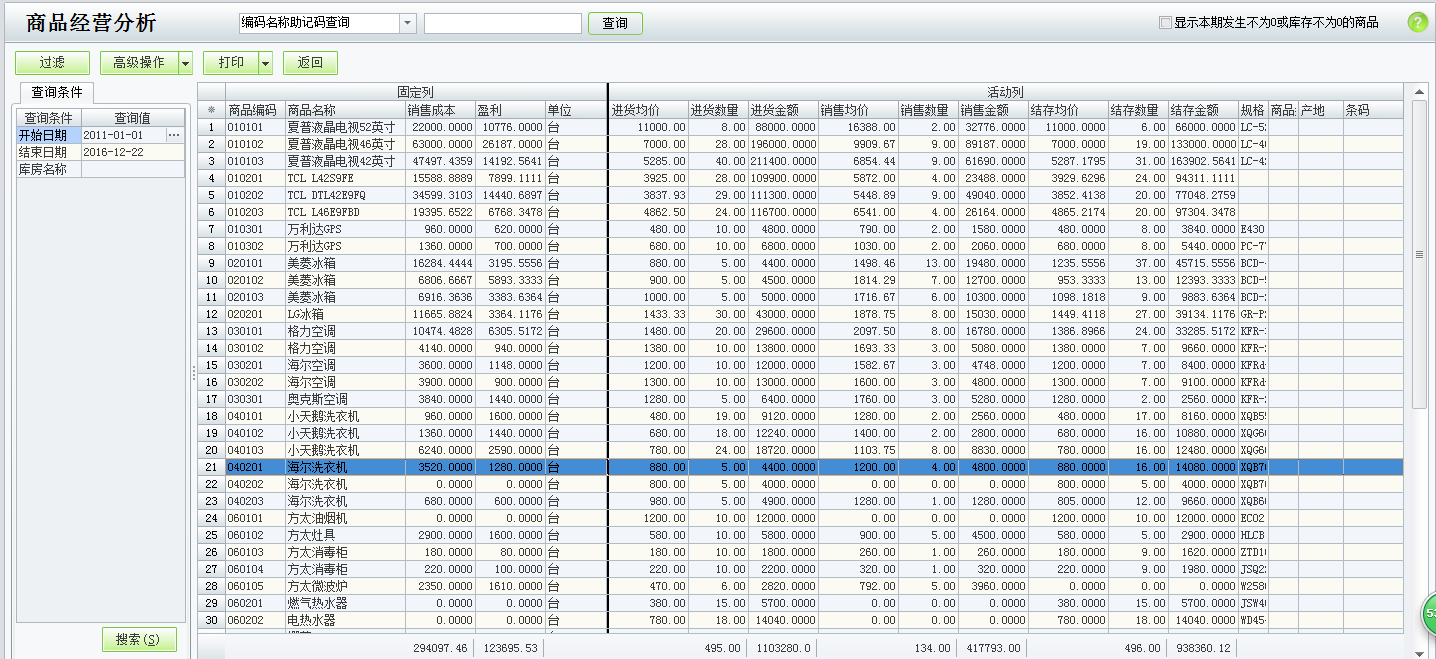
Task: Click the 查询 button
Action: (615, 23)
